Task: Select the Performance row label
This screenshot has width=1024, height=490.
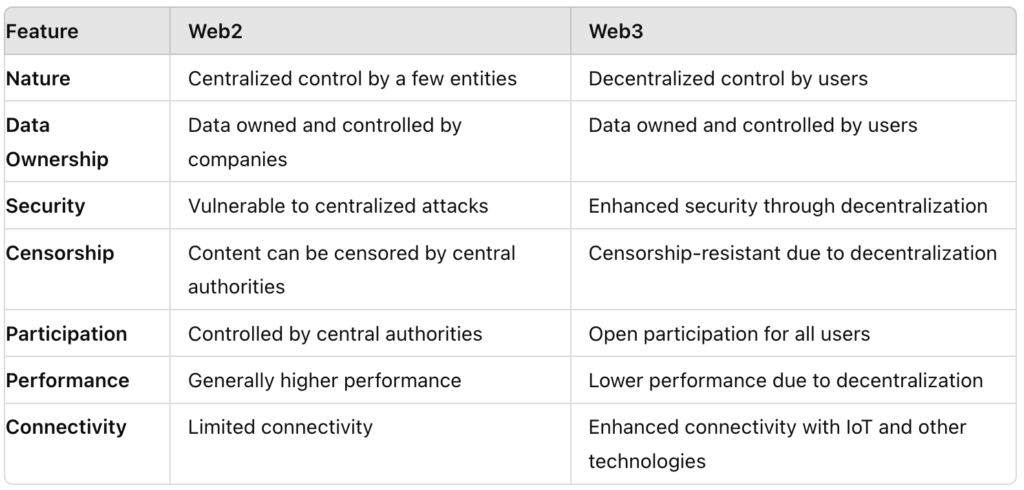Action: tap(68, 380)
